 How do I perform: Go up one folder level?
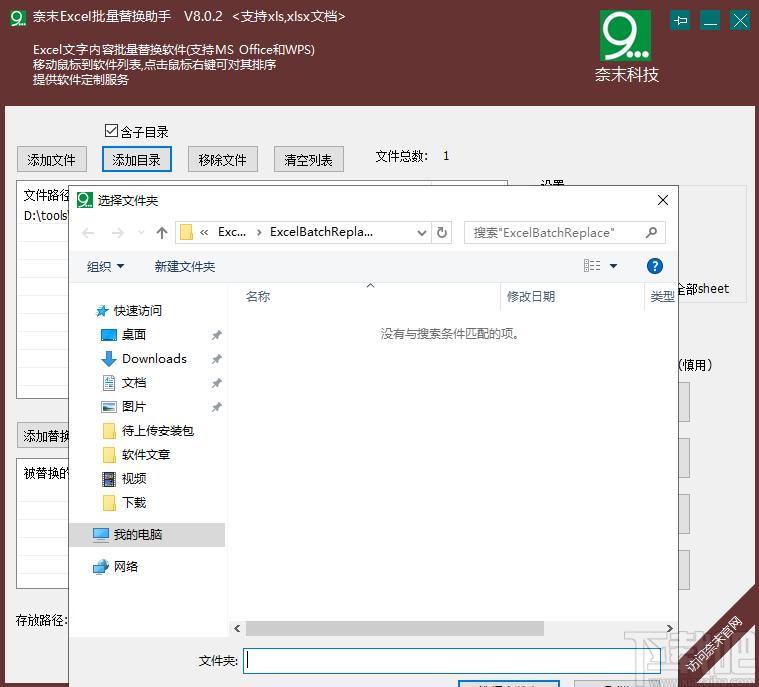click(x=162, y=233)
